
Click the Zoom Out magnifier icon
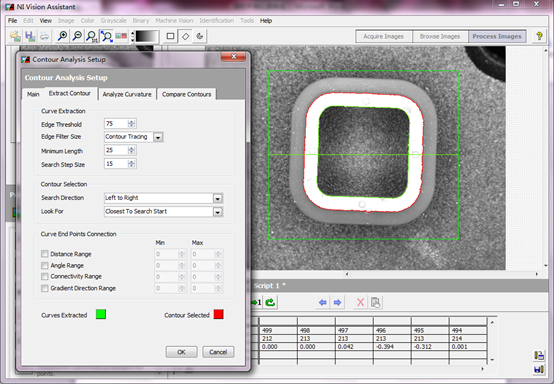pyautogui.click(x=77, y=36)
